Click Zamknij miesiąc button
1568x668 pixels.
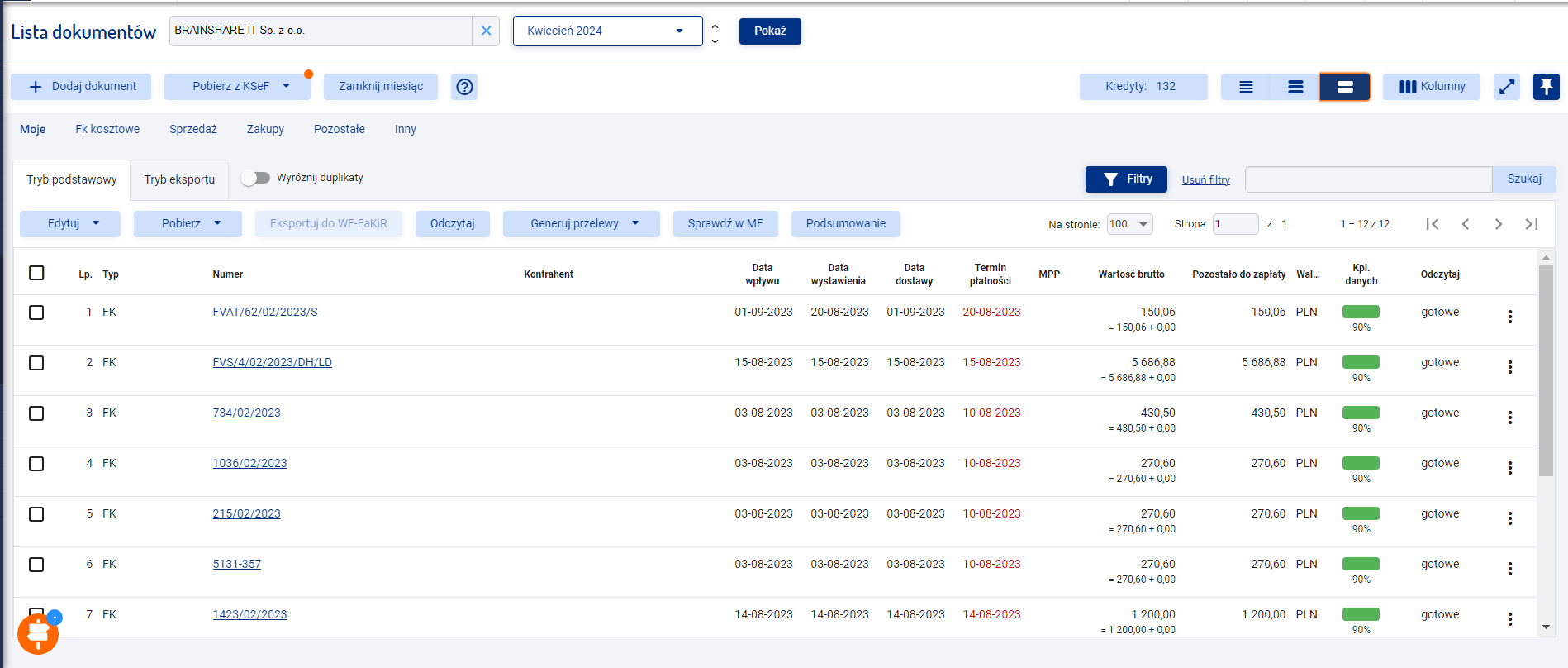381,87
